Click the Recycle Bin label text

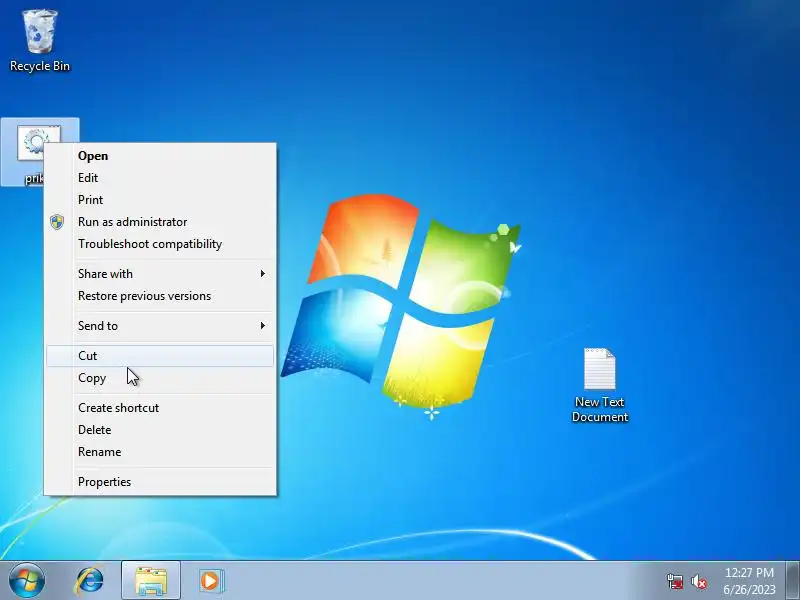(40, 66)
